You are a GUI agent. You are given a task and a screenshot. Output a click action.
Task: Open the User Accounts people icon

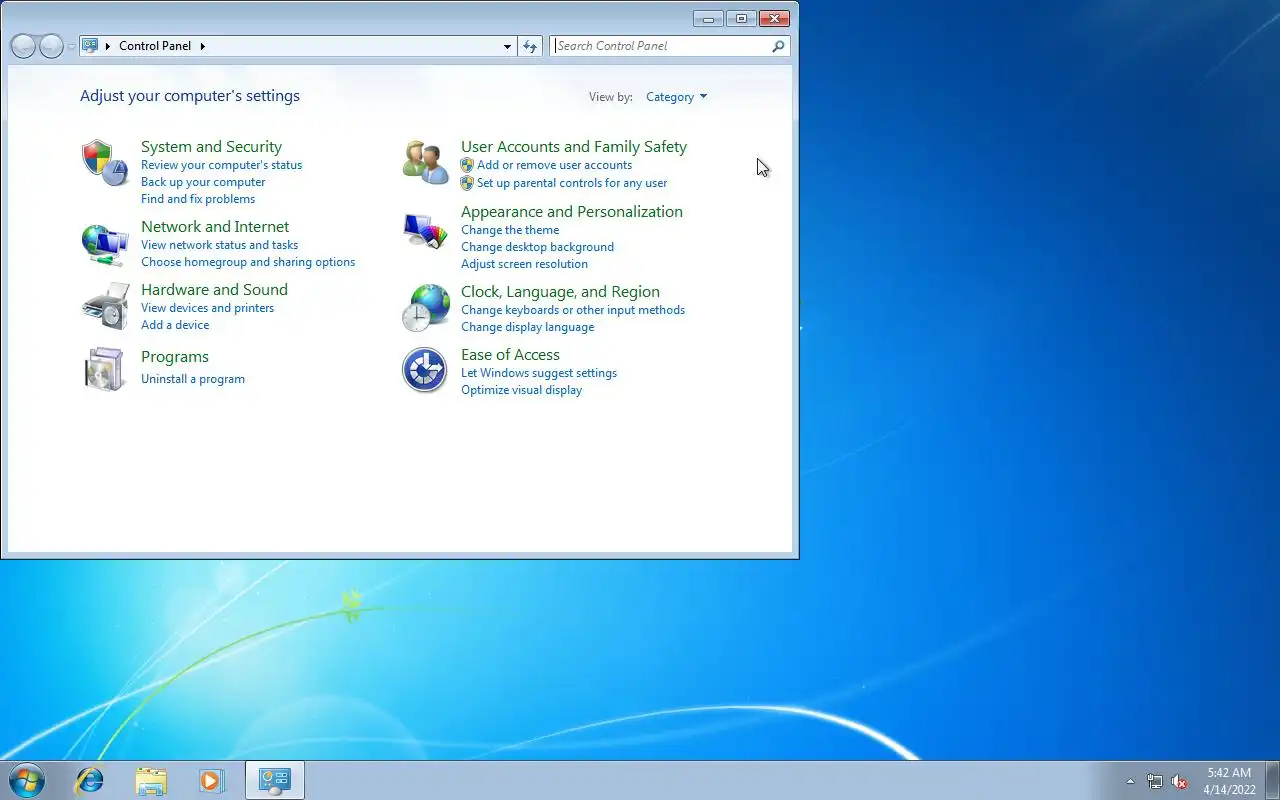click(x=425, y=162)
